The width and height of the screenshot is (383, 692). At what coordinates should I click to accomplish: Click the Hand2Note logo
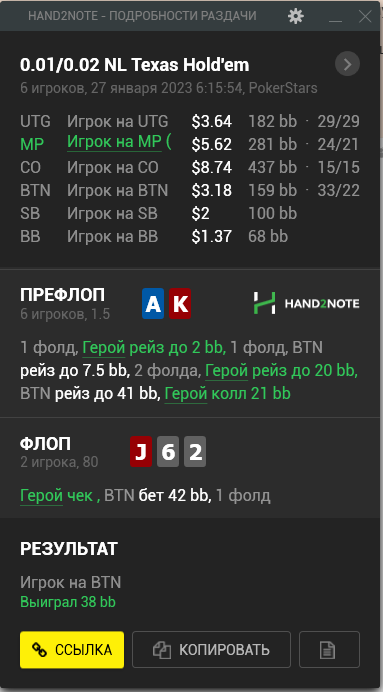[306, 304]
